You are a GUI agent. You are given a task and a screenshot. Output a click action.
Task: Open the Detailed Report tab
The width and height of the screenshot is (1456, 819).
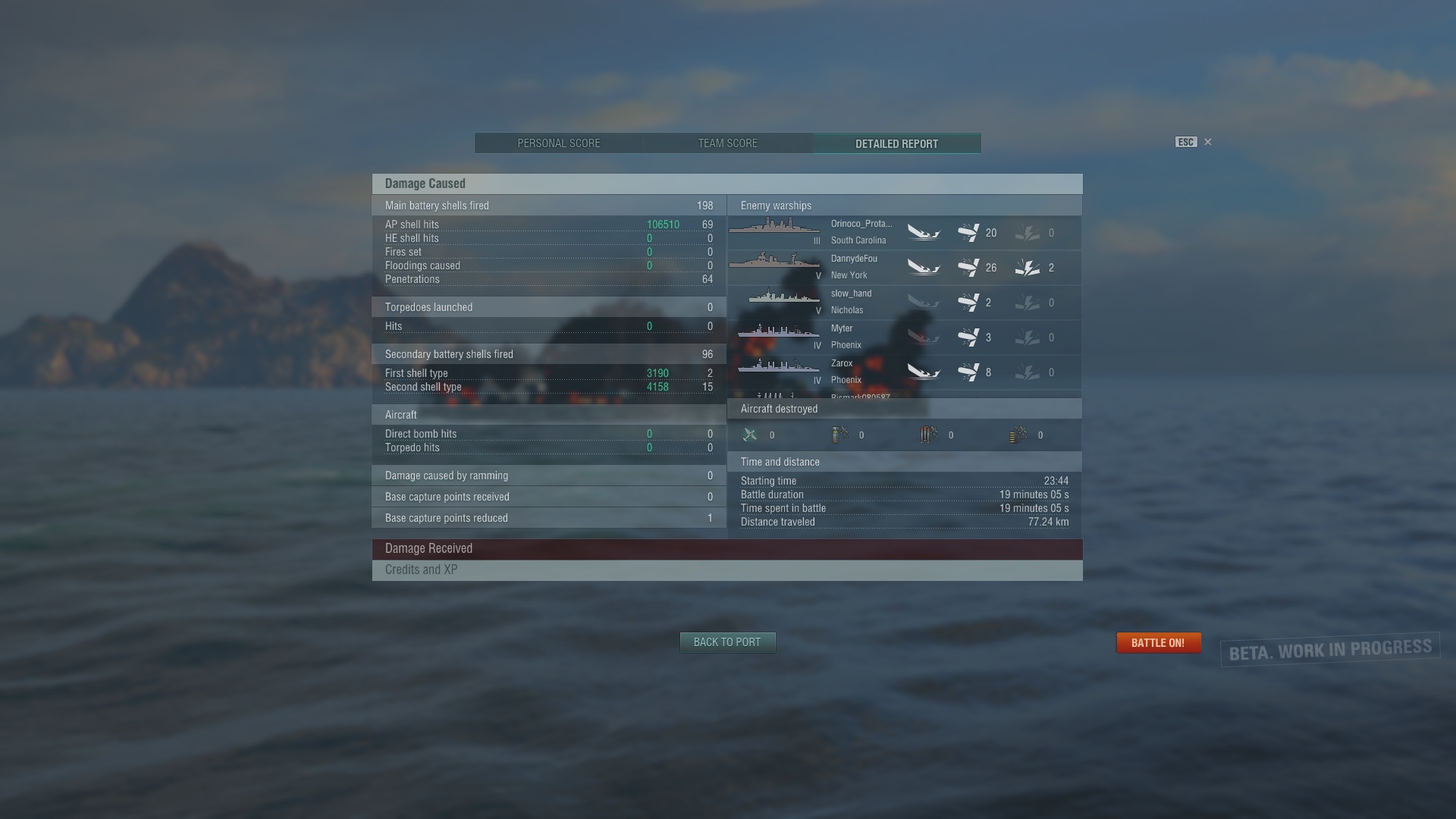[x=897, y=143]
